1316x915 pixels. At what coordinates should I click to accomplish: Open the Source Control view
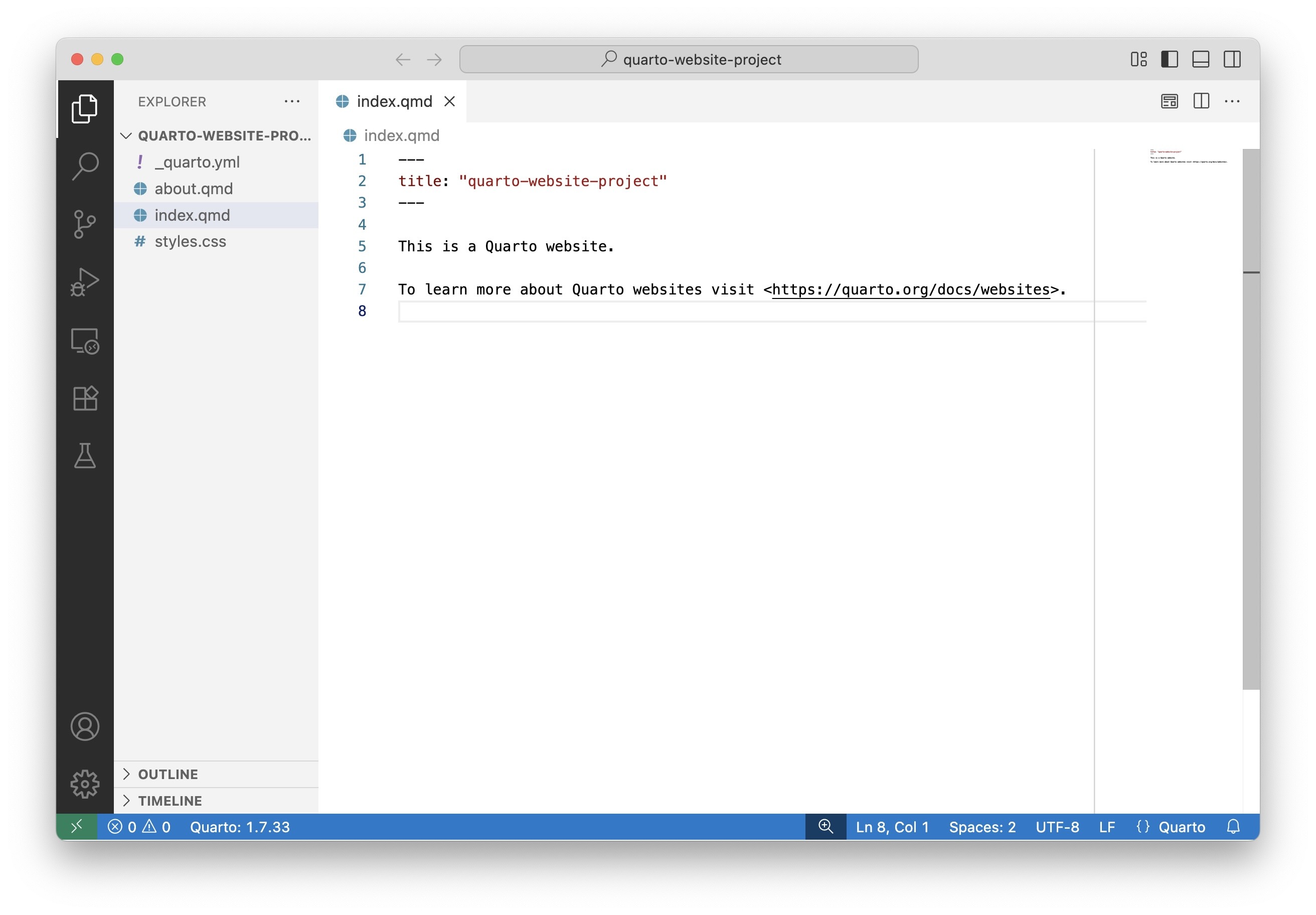[x=85, y=224]
